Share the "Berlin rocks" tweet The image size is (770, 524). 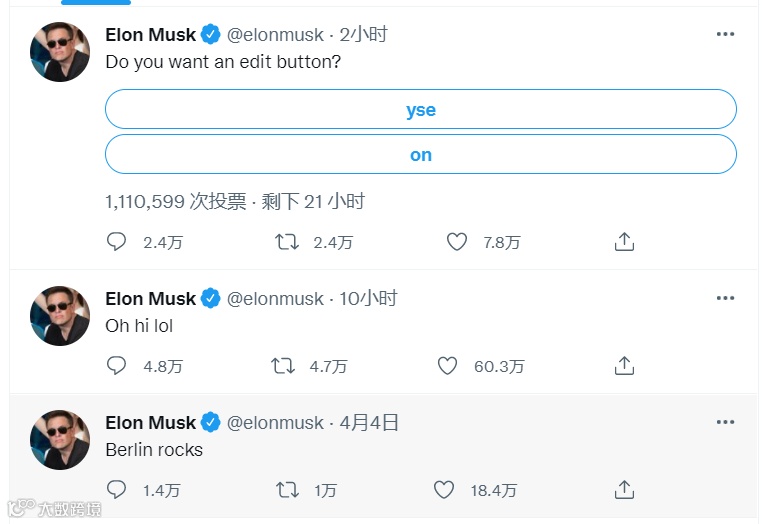(x=624, y=490)
